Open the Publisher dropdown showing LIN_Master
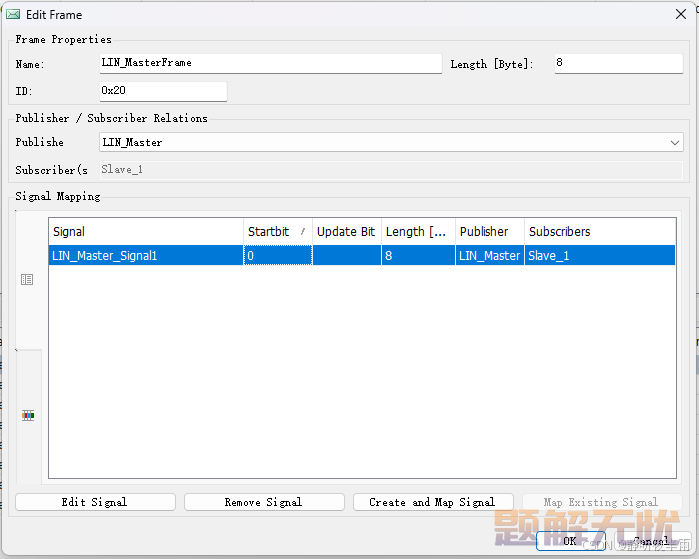 [391, 143]
